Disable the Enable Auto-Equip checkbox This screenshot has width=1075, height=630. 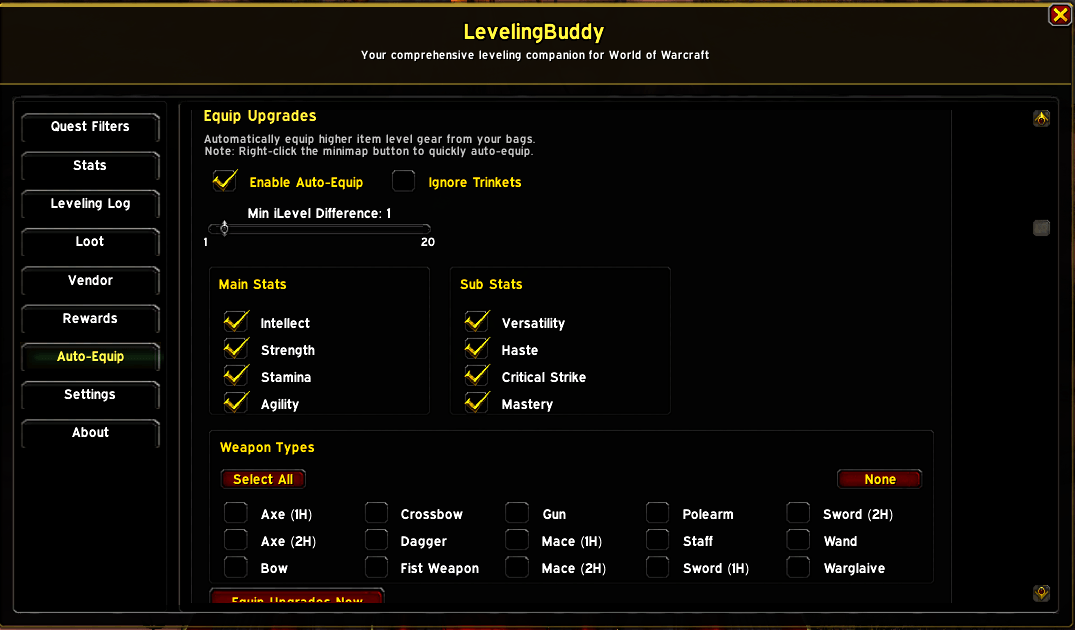click(225, 182)
